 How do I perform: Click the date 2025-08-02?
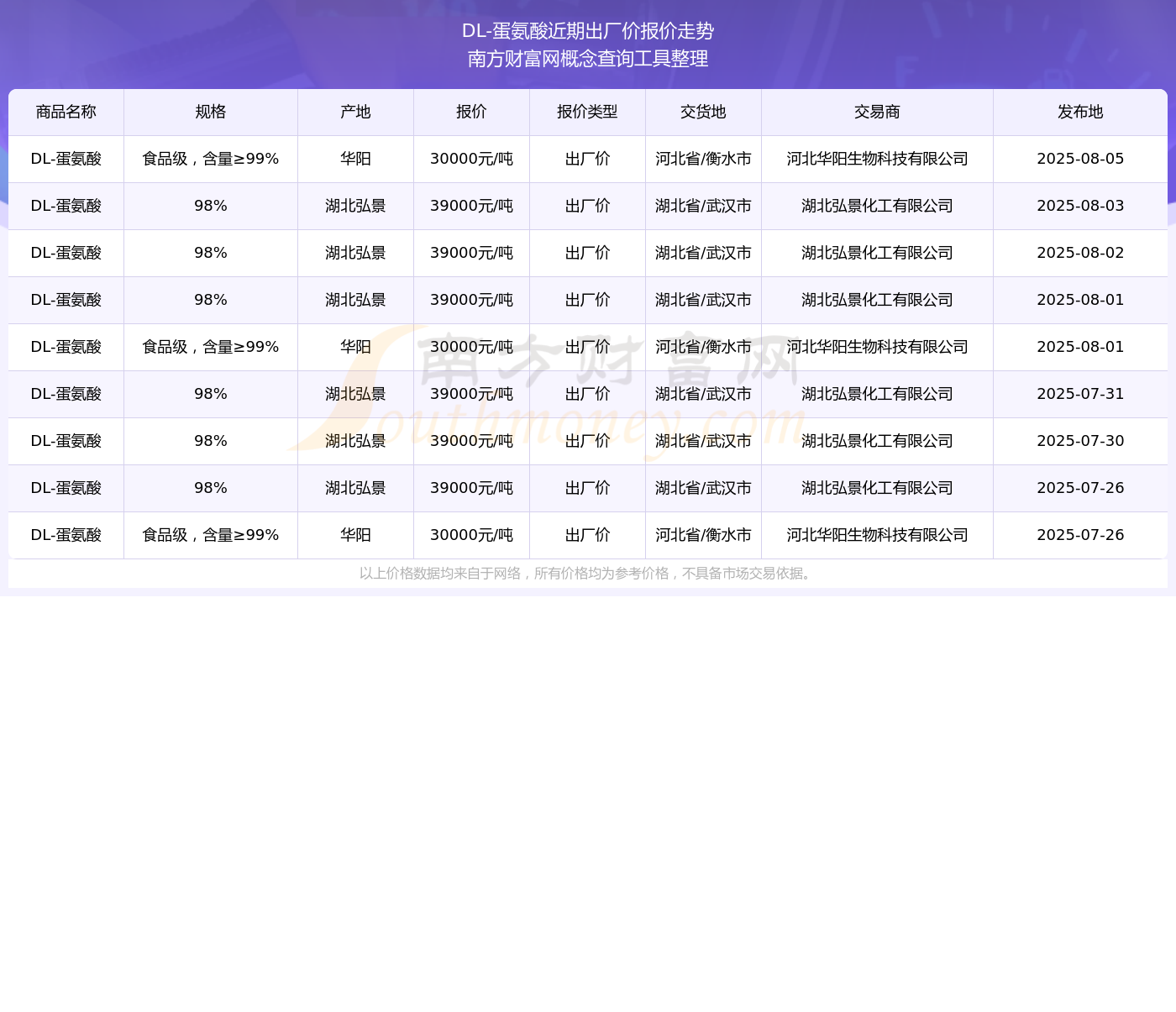1080,253
